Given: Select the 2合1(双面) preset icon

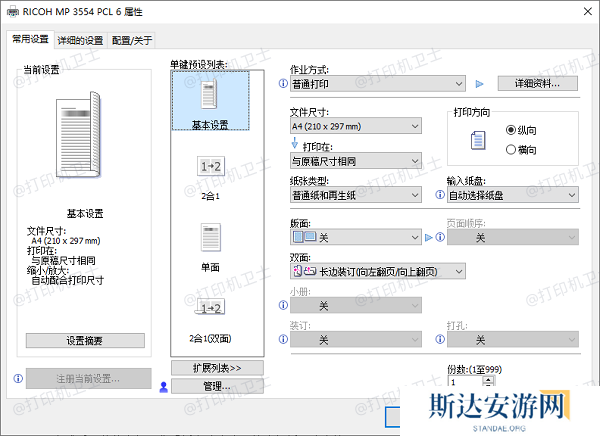Looking at the screenshot, I should [210, 307].
